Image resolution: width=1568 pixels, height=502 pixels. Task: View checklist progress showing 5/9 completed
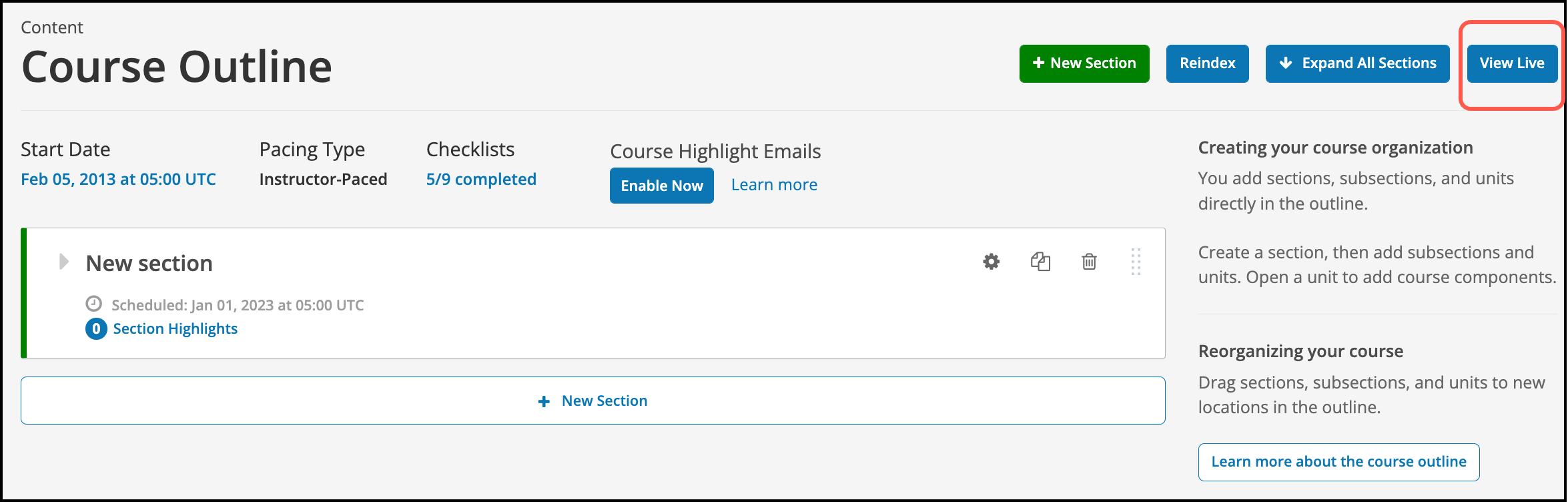click(x=481, y=178)
